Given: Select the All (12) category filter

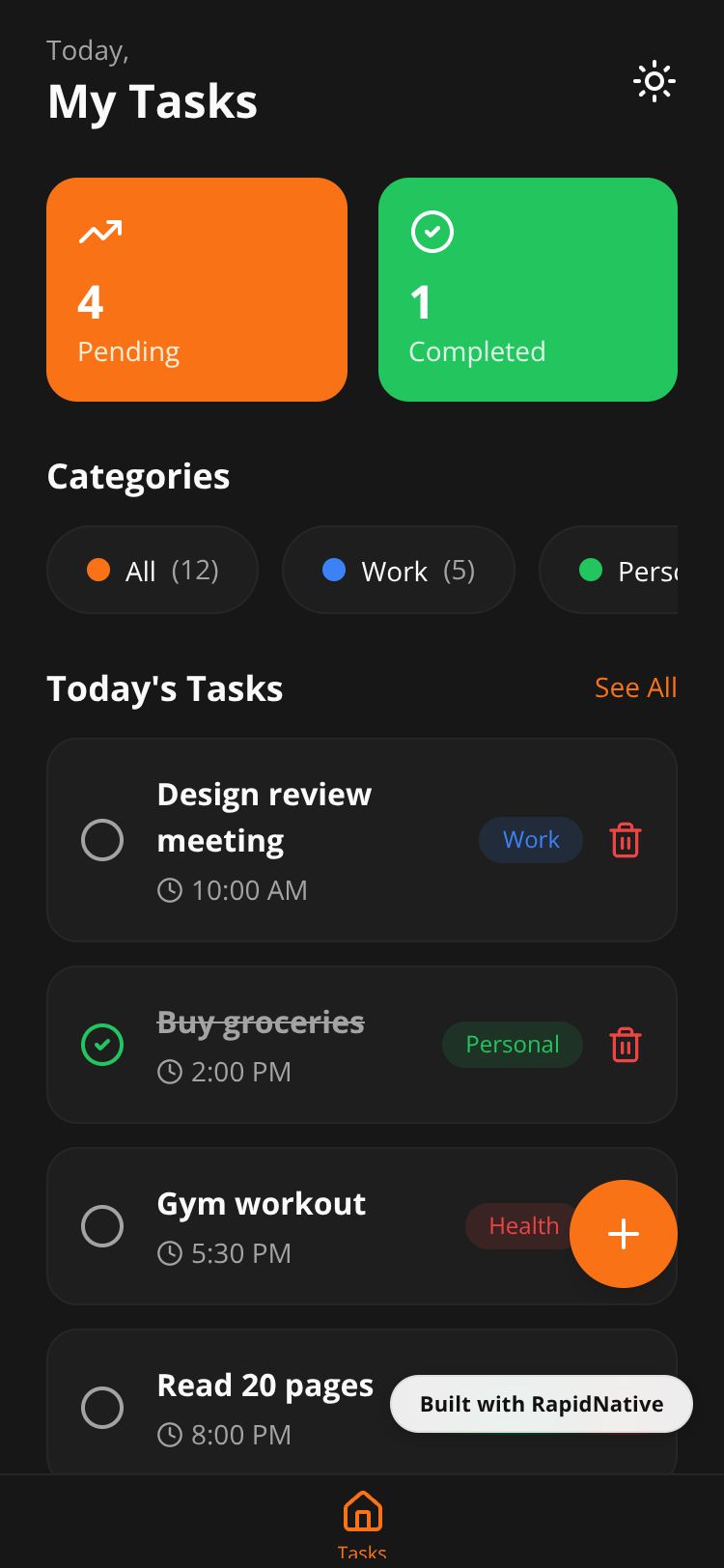Looking at the screenshot, I should tap(153, 571).
